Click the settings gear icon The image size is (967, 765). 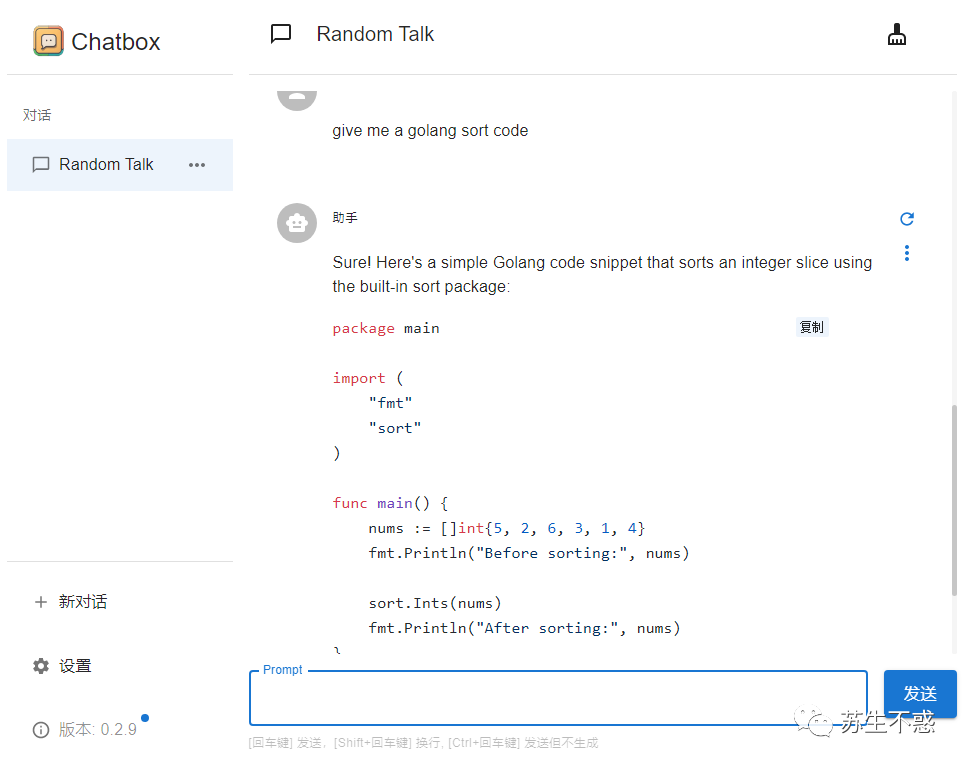[41, 666]
